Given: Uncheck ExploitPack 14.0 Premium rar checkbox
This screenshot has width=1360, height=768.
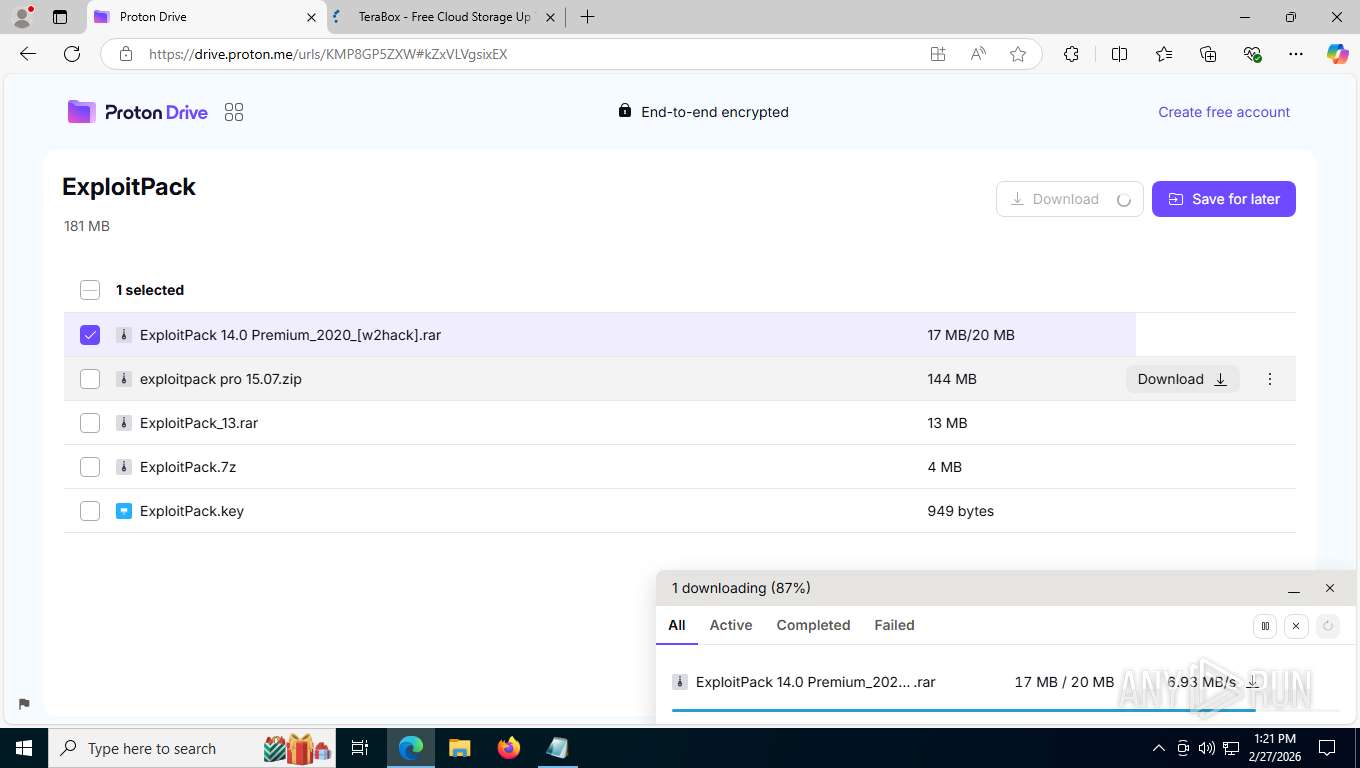Looking at the screenshot, I should (90, 335).
